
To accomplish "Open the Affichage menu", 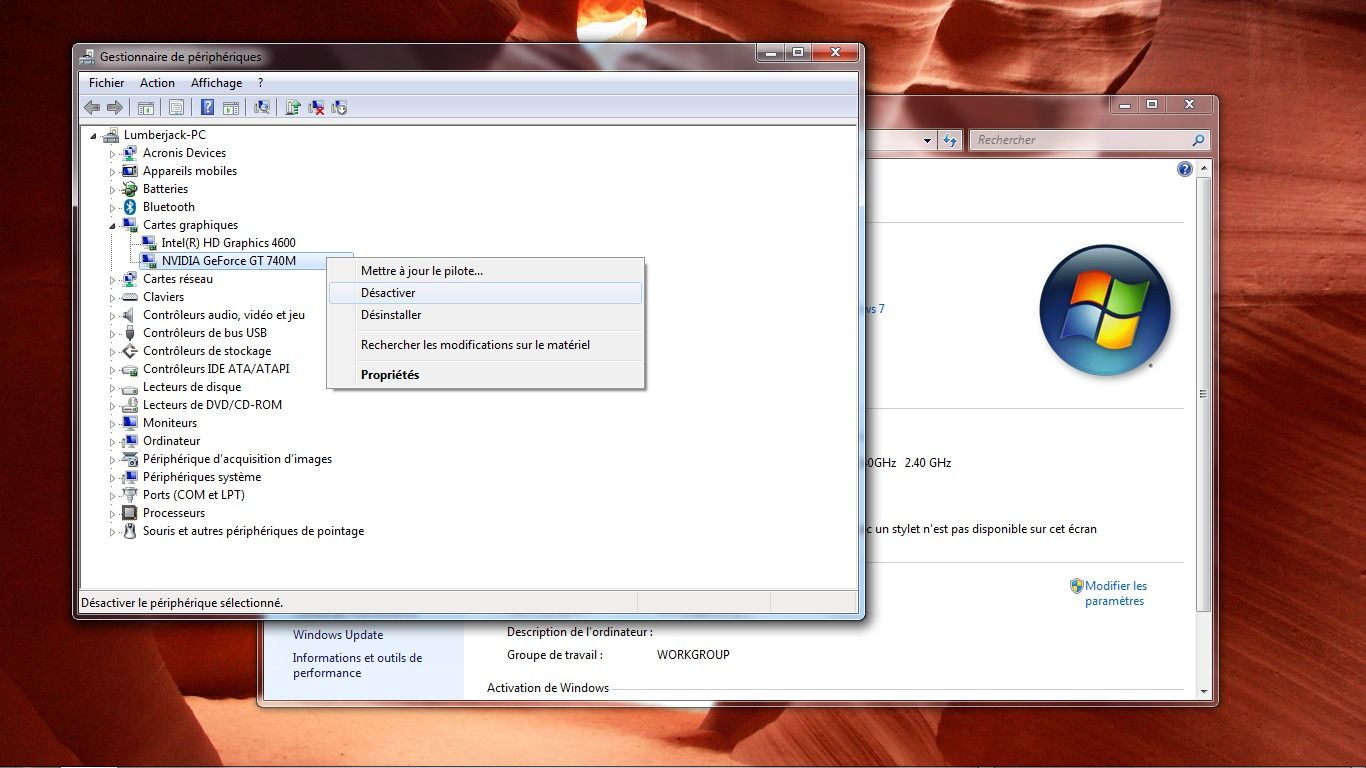I will (216, 83).
